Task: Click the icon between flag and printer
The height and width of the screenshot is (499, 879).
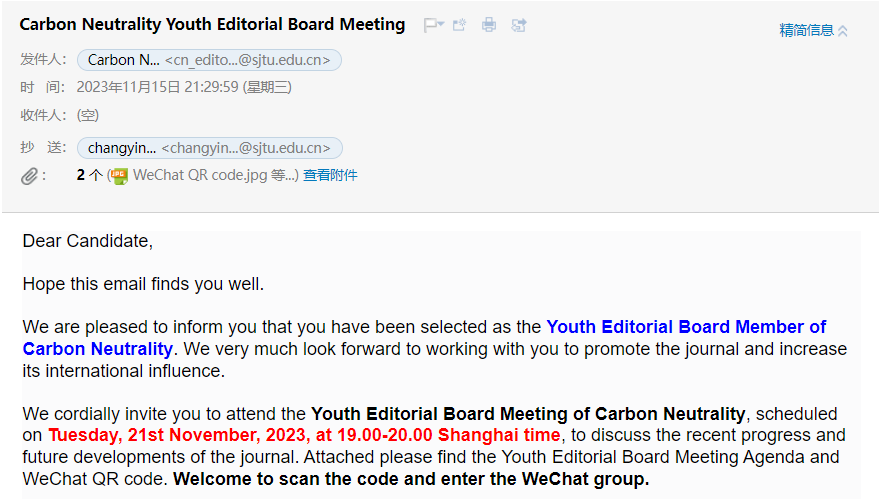Action: pyautogui.click(x=460, y=25)
